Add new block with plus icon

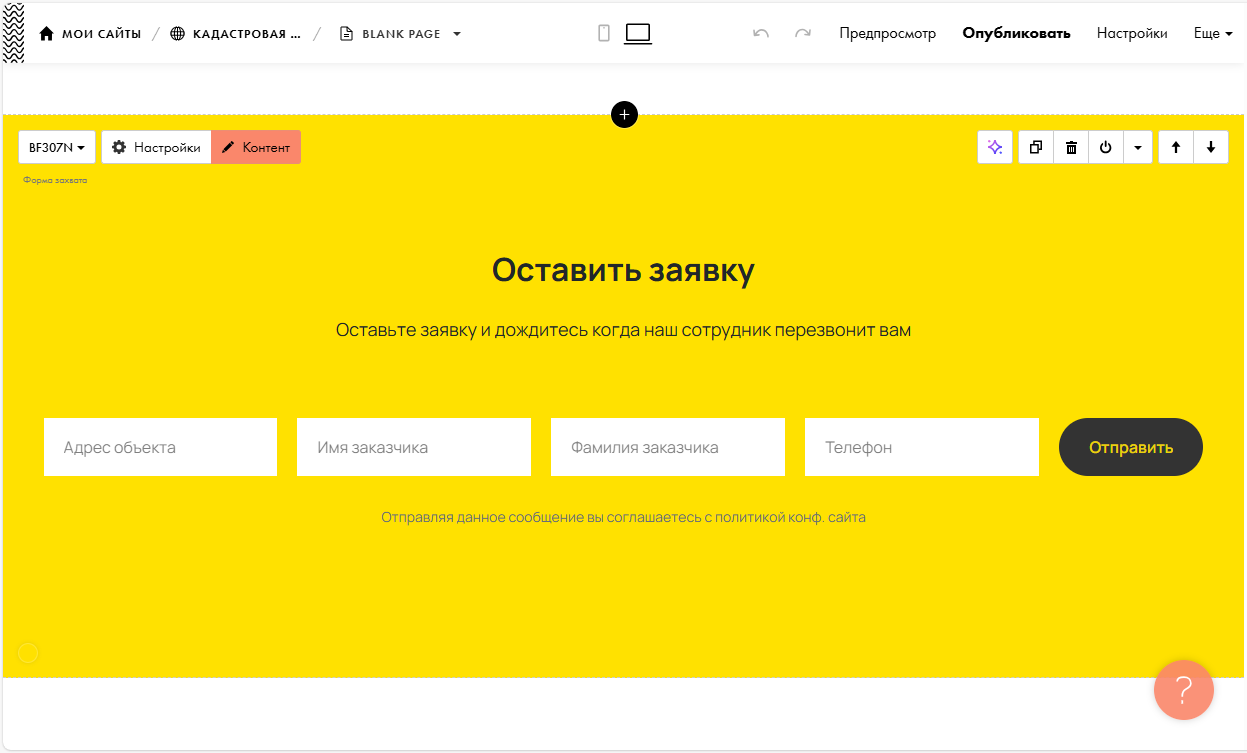pyautogui.click(x=624, y=114)
